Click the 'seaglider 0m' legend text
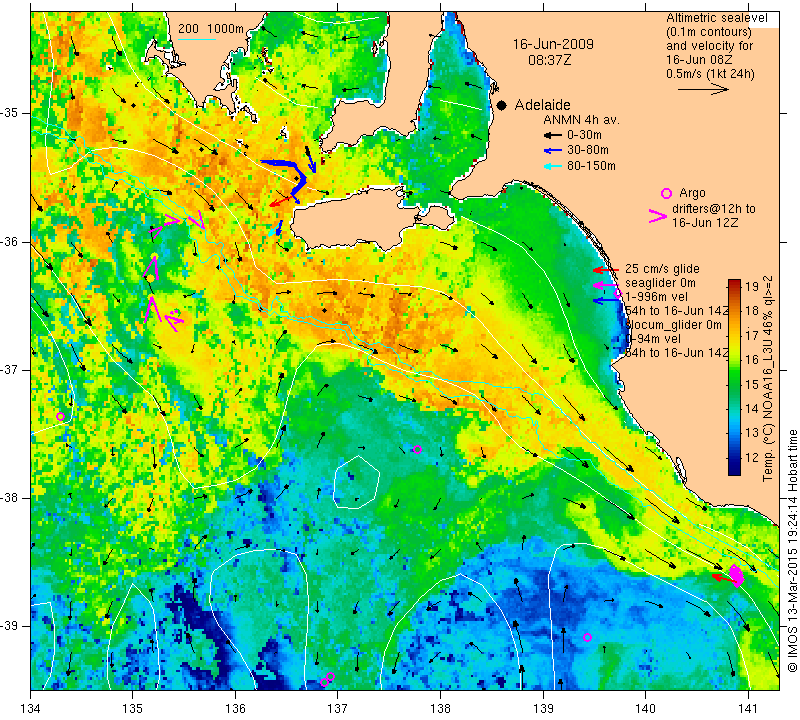This screenshot has width=800, height=720. (660, 283)
